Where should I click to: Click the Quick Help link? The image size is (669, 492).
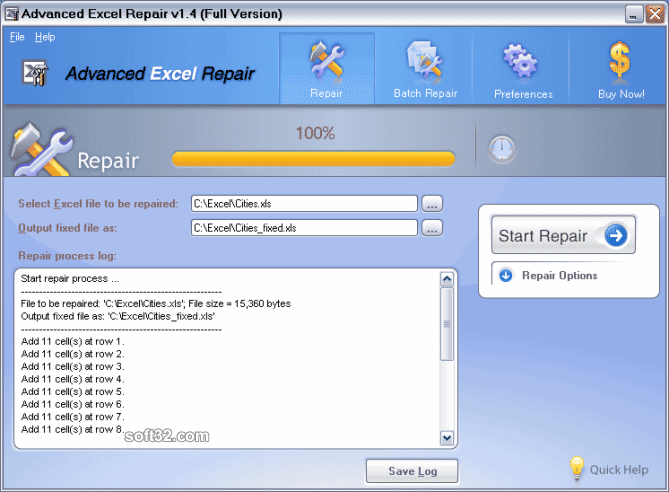619,470
